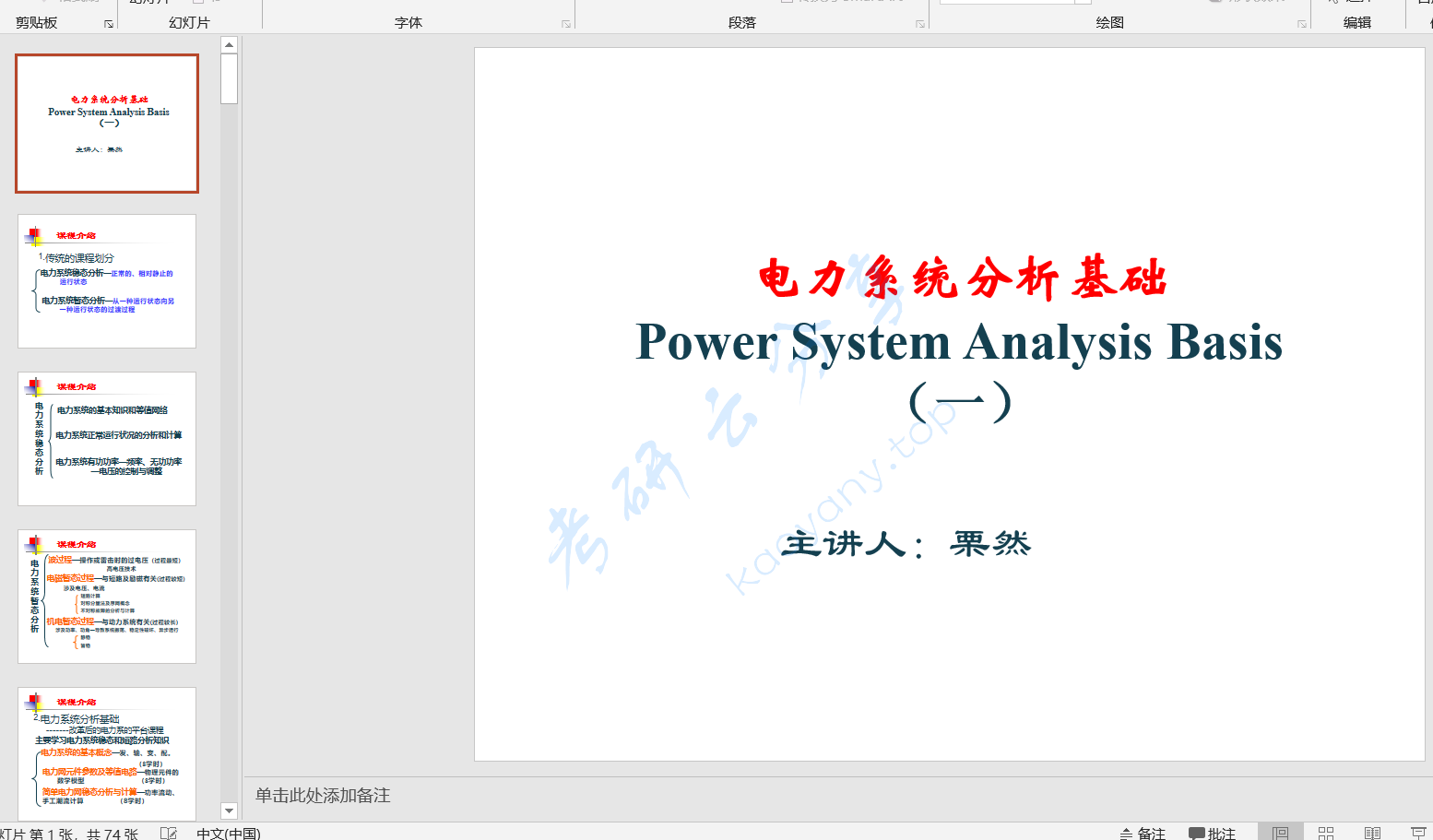Click 'Power System Analysis Basis' text on slide
The image size is (1433, 840).
959,342
